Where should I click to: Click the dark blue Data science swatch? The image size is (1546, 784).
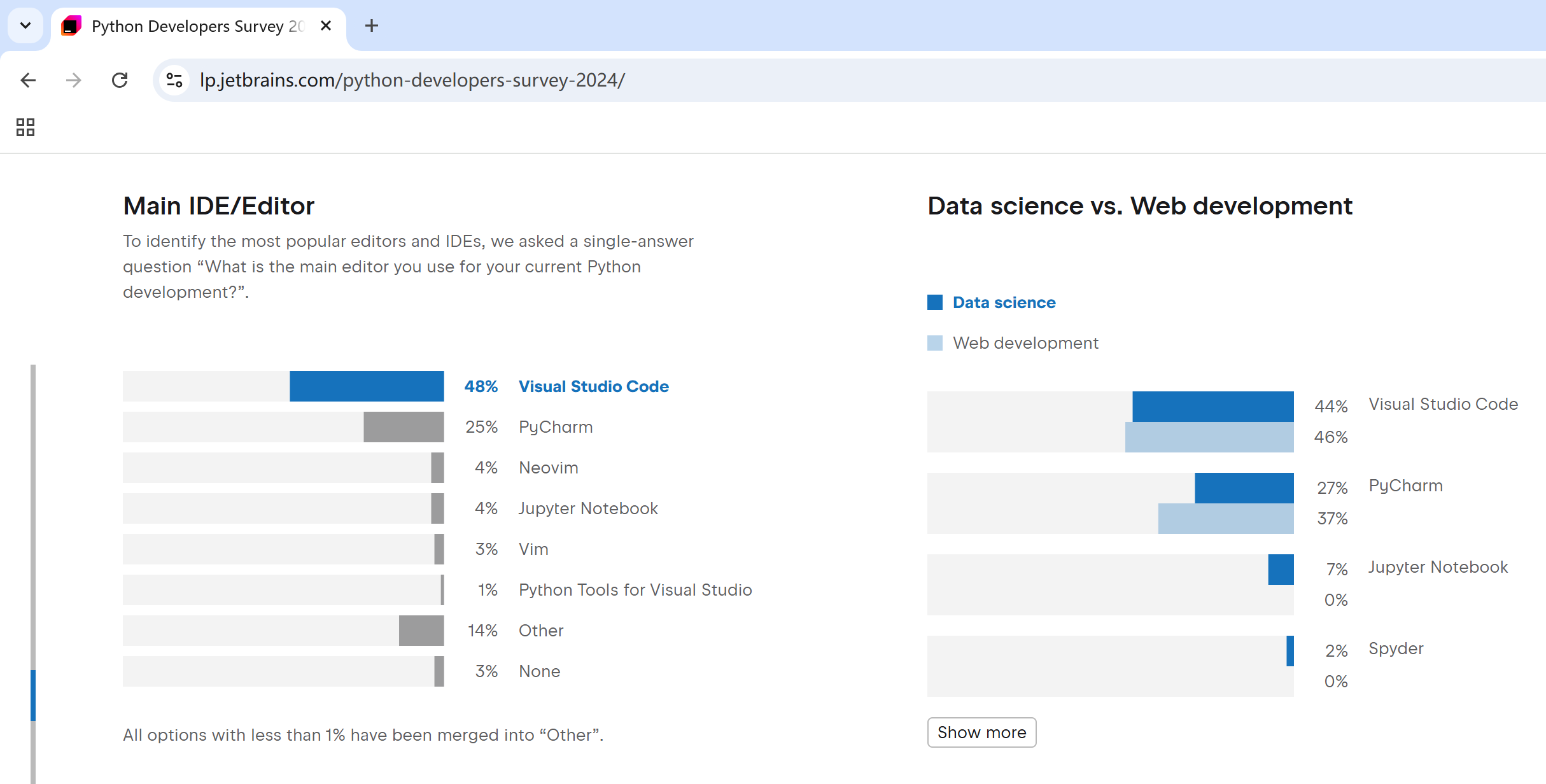pos(935,302)
